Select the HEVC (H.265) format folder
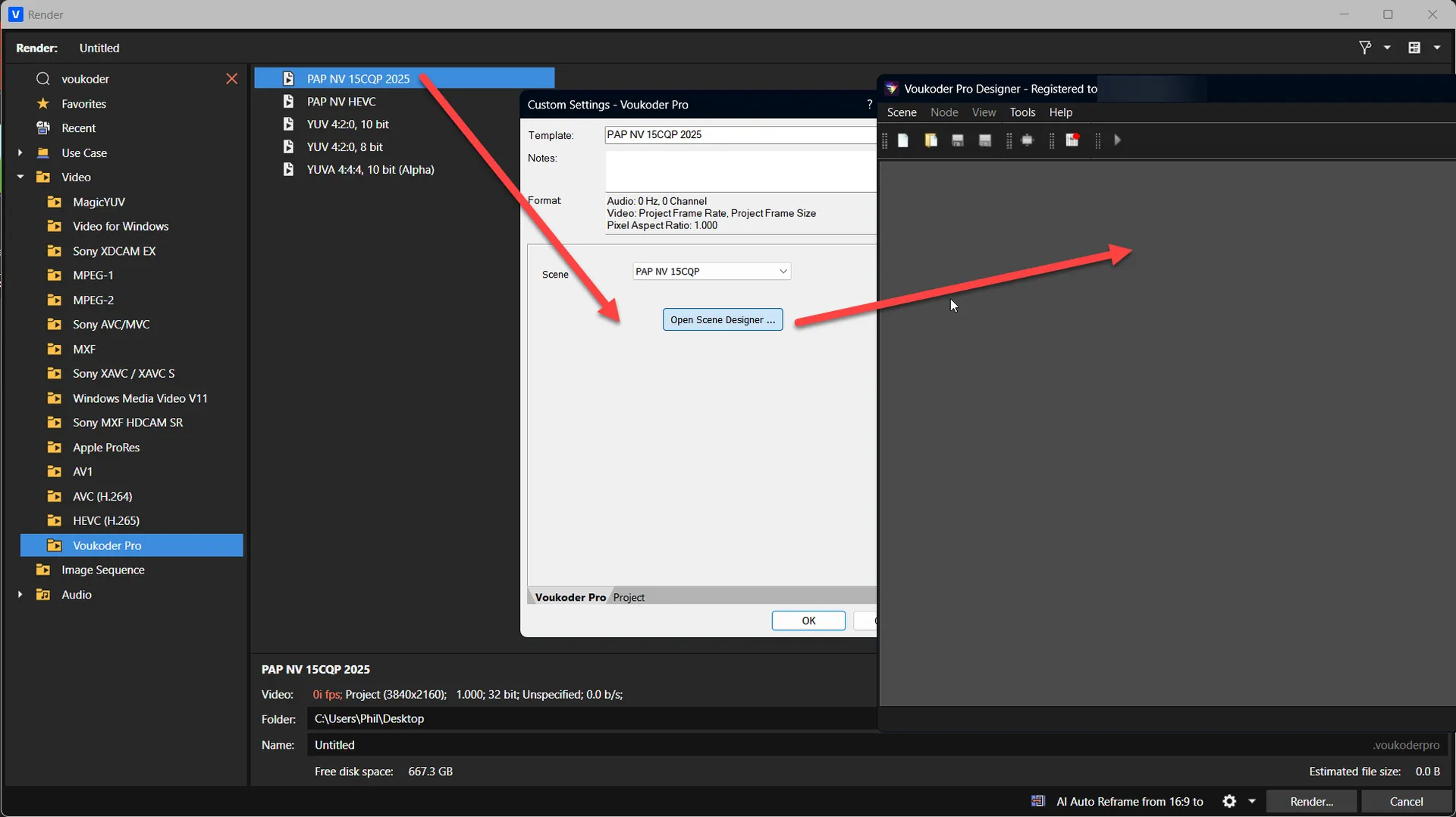Image resolution: width=1456 pixels, height=817 pixels. (x=105, y=520)
